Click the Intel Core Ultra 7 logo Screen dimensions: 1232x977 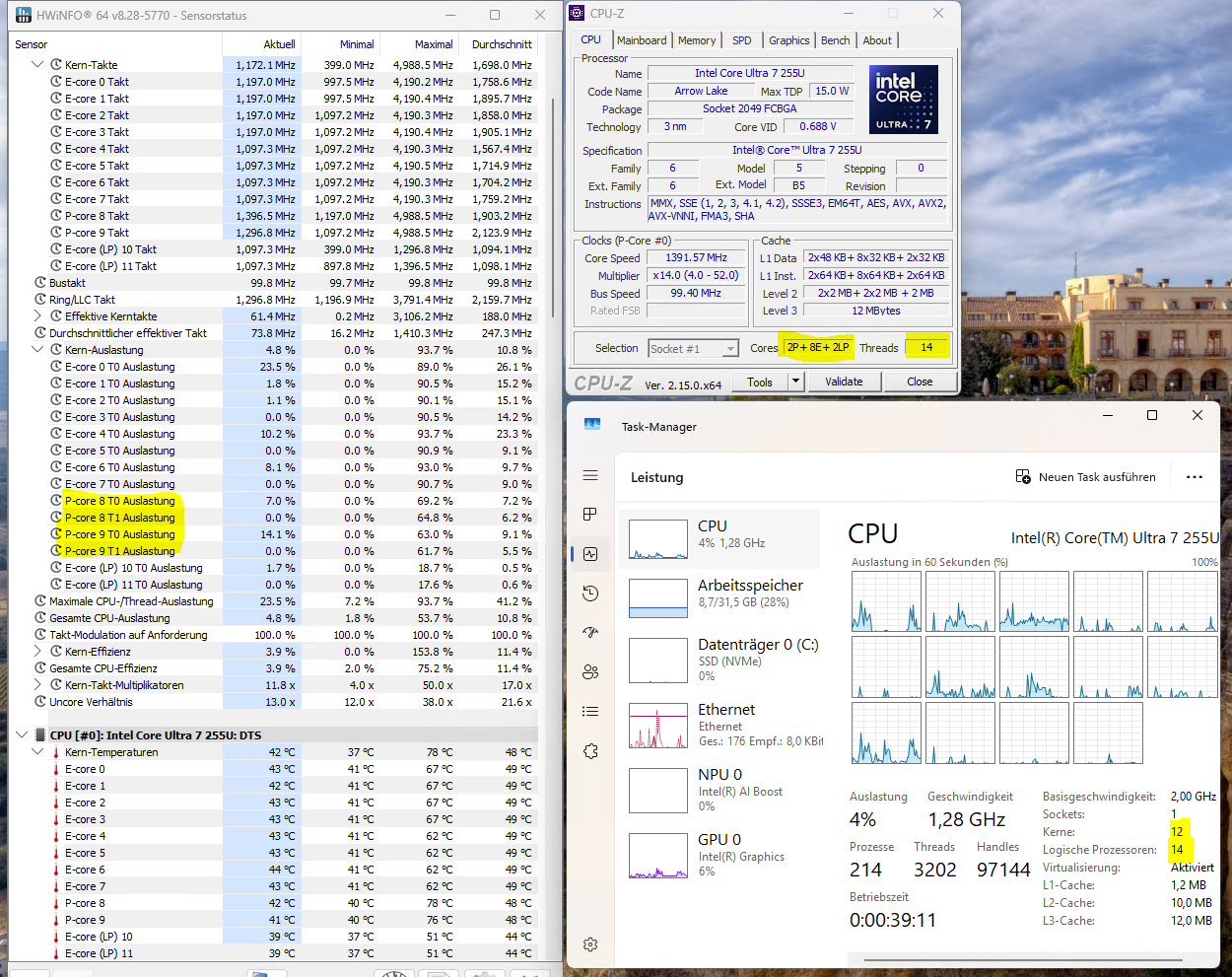[x=904, y=100]
